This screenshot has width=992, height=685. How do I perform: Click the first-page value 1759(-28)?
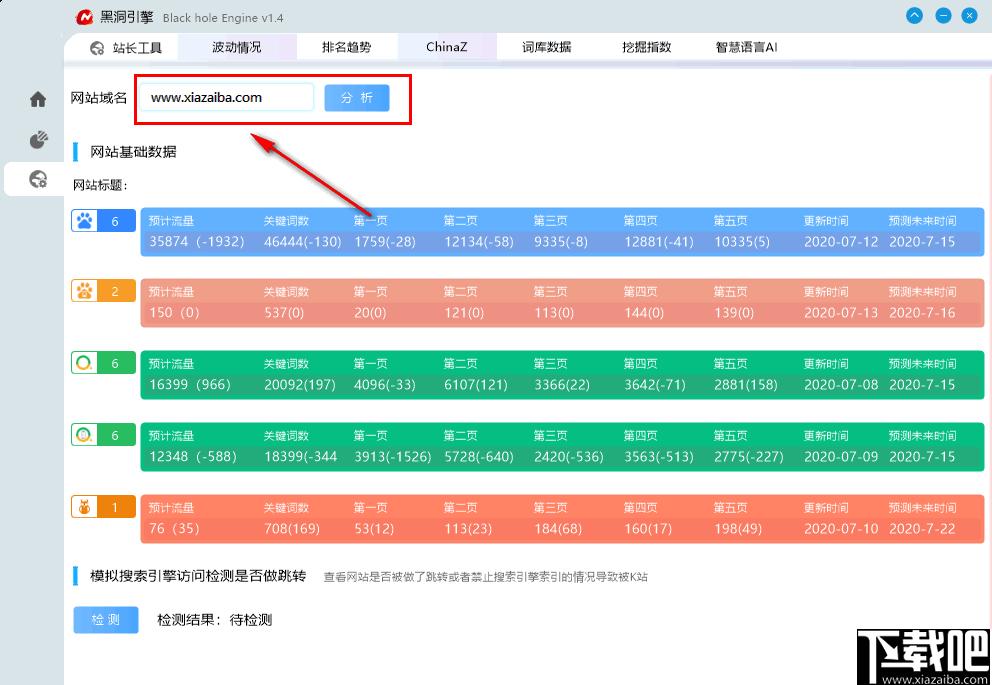point(385,242)
